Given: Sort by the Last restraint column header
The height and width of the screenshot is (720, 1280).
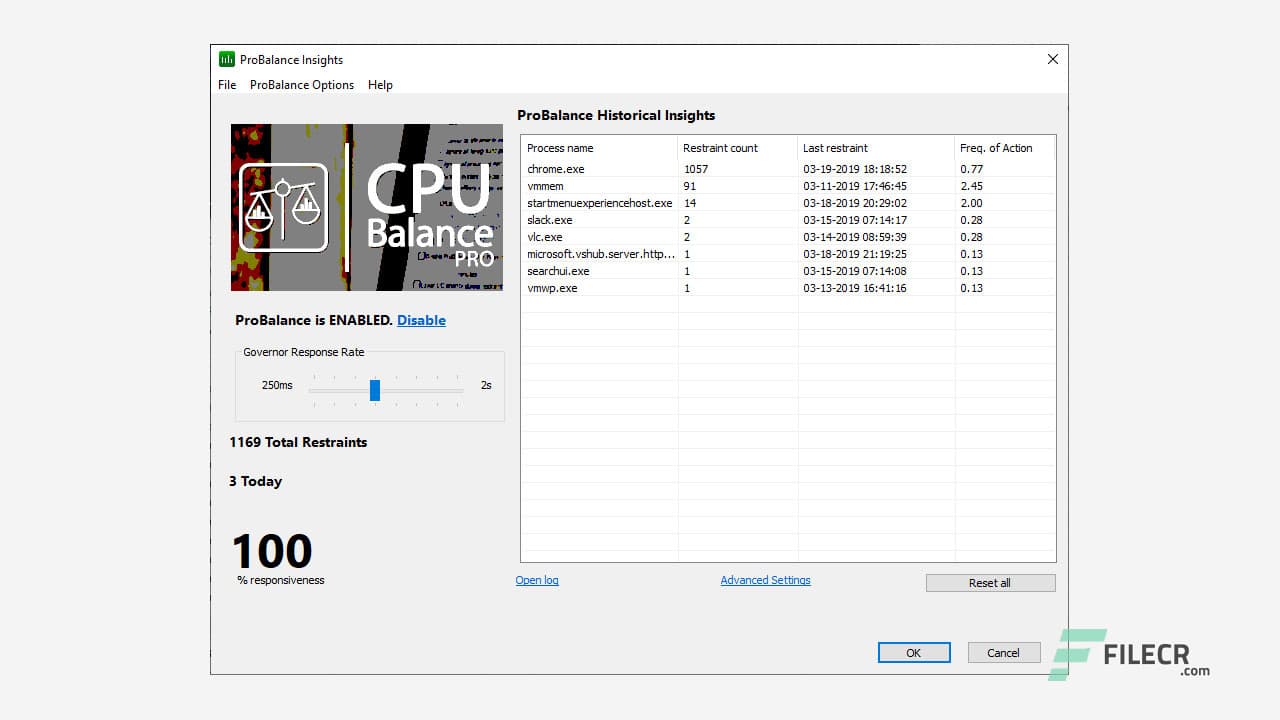Looking at the screenshot, I should click(835, 147).
